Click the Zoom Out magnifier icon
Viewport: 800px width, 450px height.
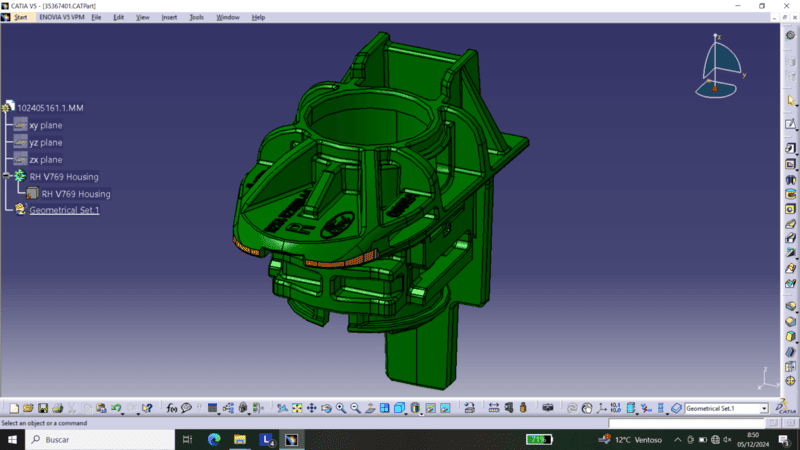point(355,408)
